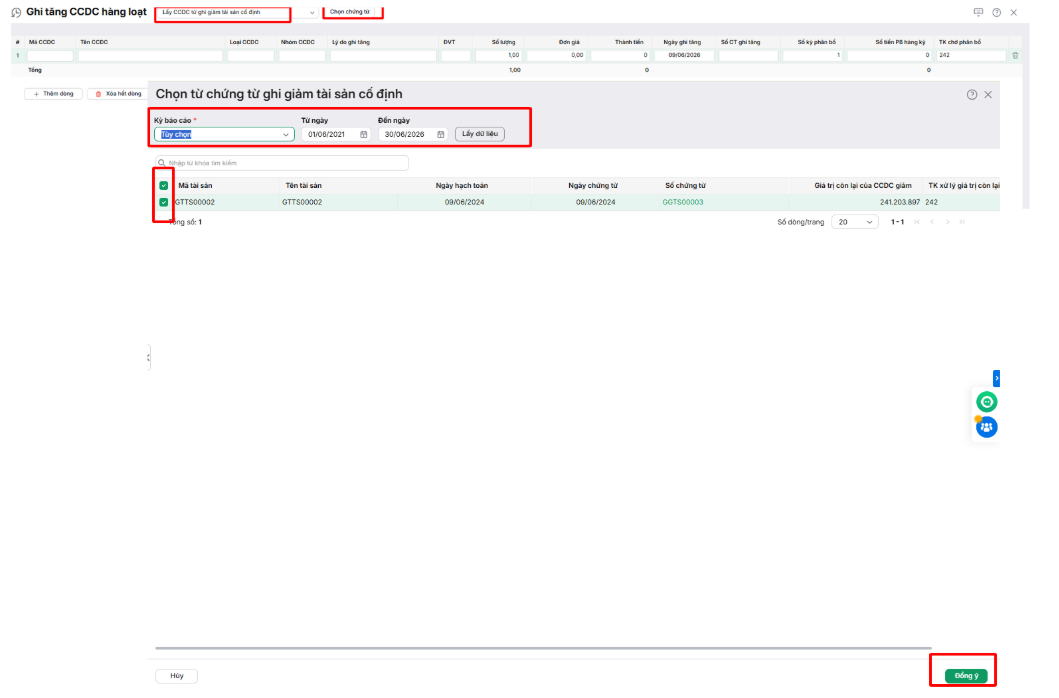The width and height of the screenshot is (1059, 698).
Task: Go to previous page of results
Action: [932, 222]
